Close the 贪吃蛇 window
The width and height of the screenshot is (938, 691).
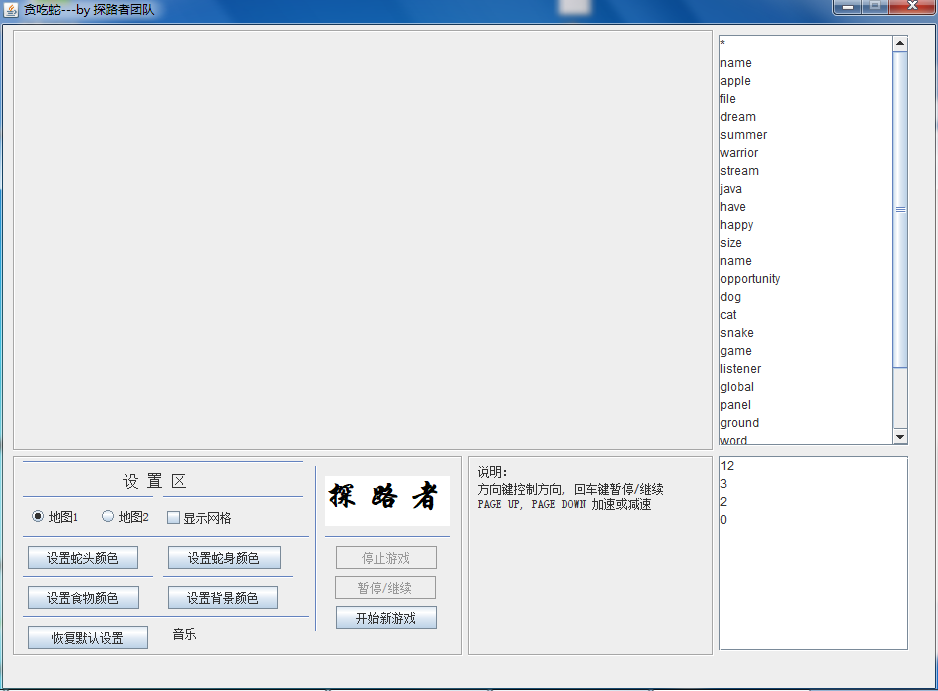(x=912, y=7)
